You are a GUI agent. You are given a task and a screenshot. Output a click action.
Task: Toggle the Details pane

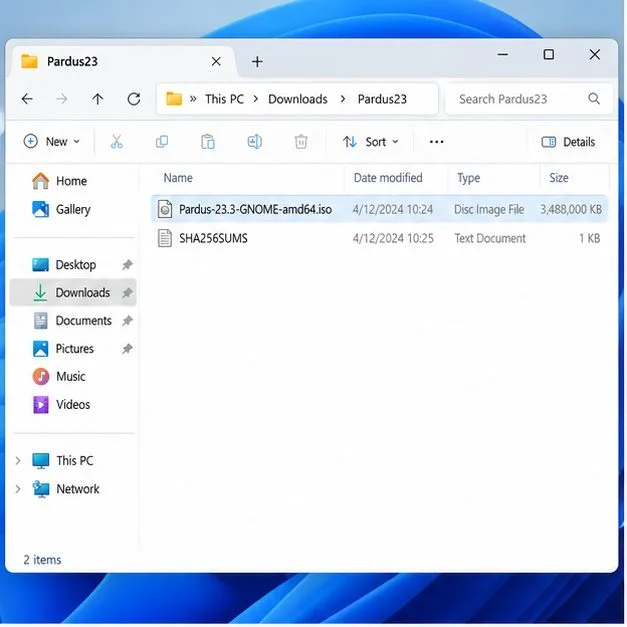(568, 142)
